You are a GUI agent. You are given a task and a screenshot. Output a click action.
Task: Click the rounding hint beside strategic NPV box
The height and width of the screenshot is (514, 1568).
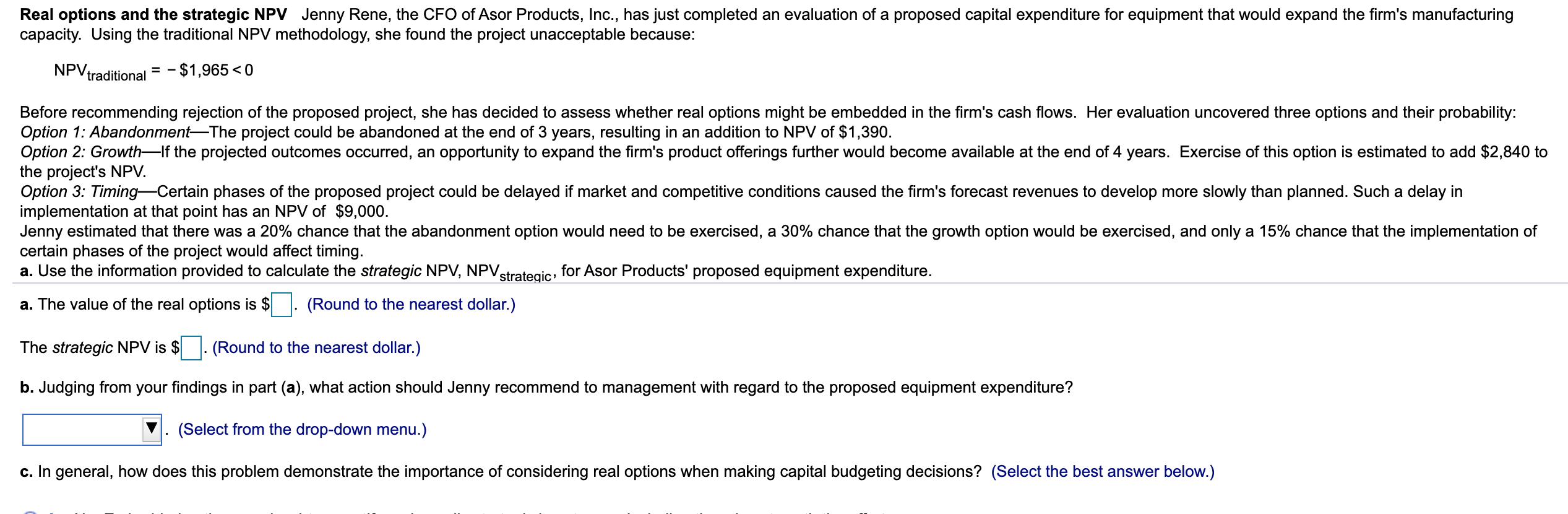[316, 348]
